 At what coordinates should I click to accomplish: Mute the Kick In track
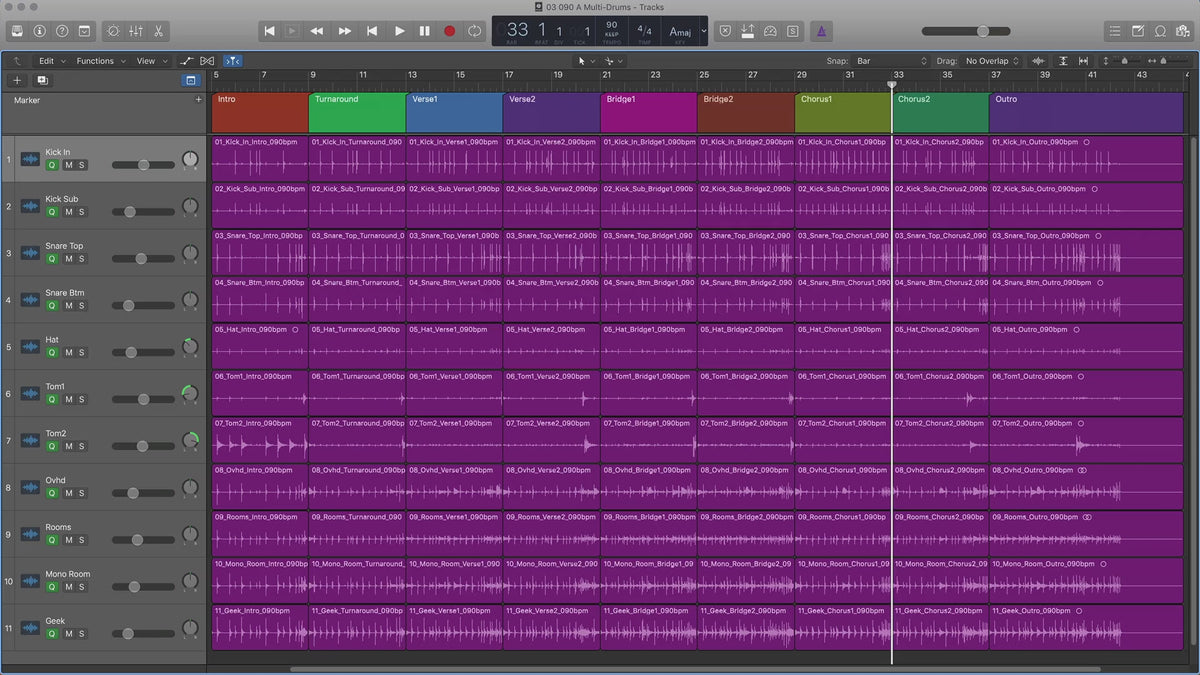(x=68, y=165)
